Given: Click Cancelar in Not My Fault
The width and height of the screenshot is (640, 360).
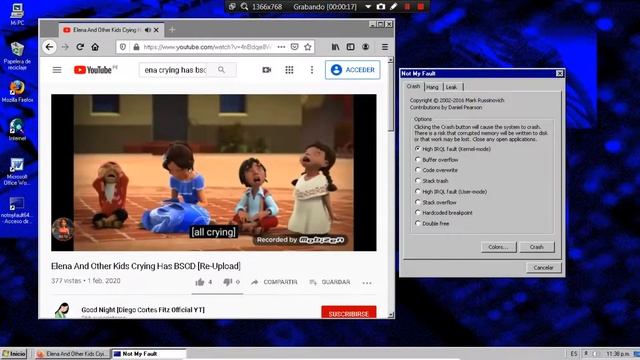Looking at the screenshot, I should (544, 268).
